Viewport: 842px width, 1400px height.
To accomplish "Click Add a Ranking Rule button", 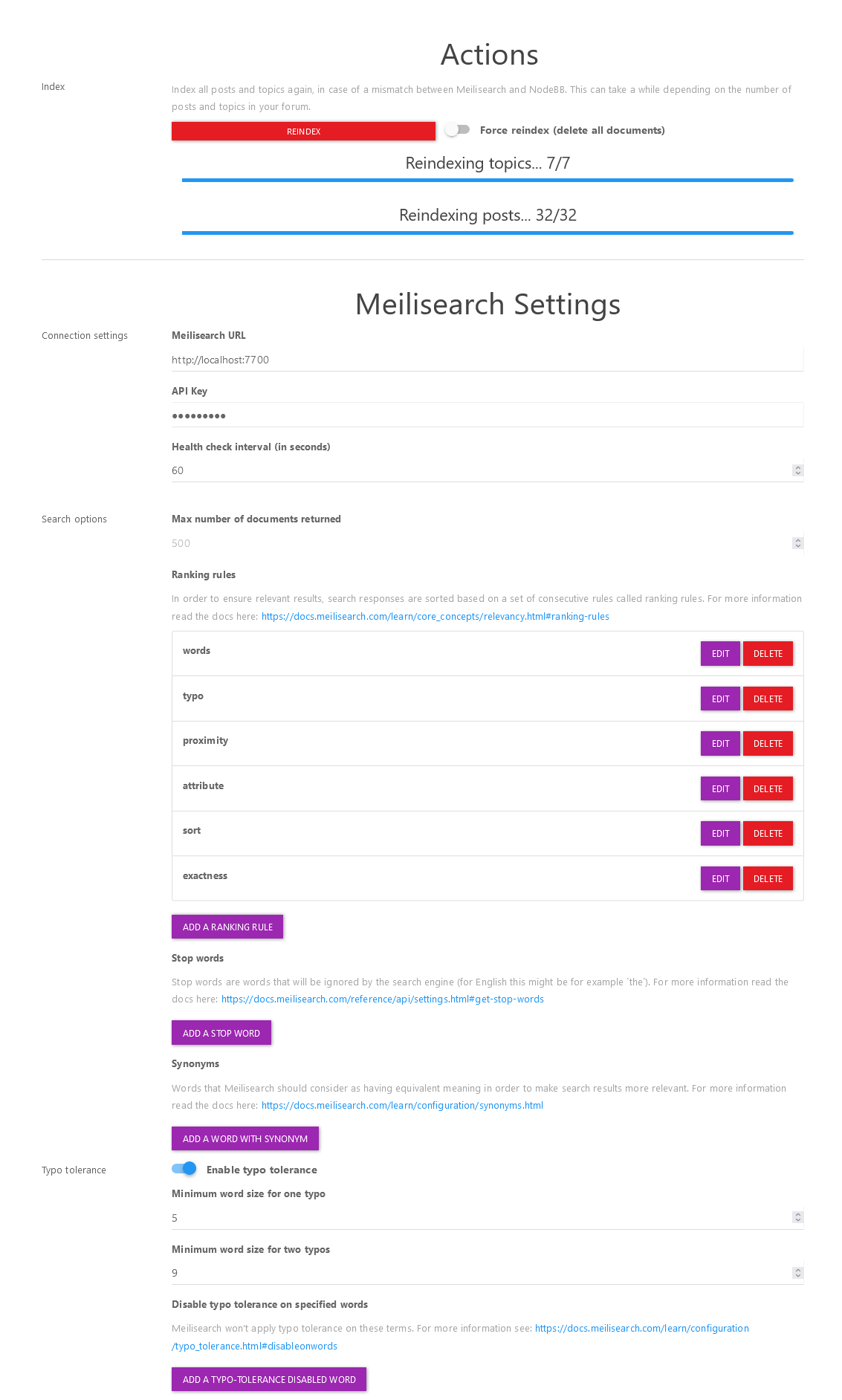I will 227,927.
